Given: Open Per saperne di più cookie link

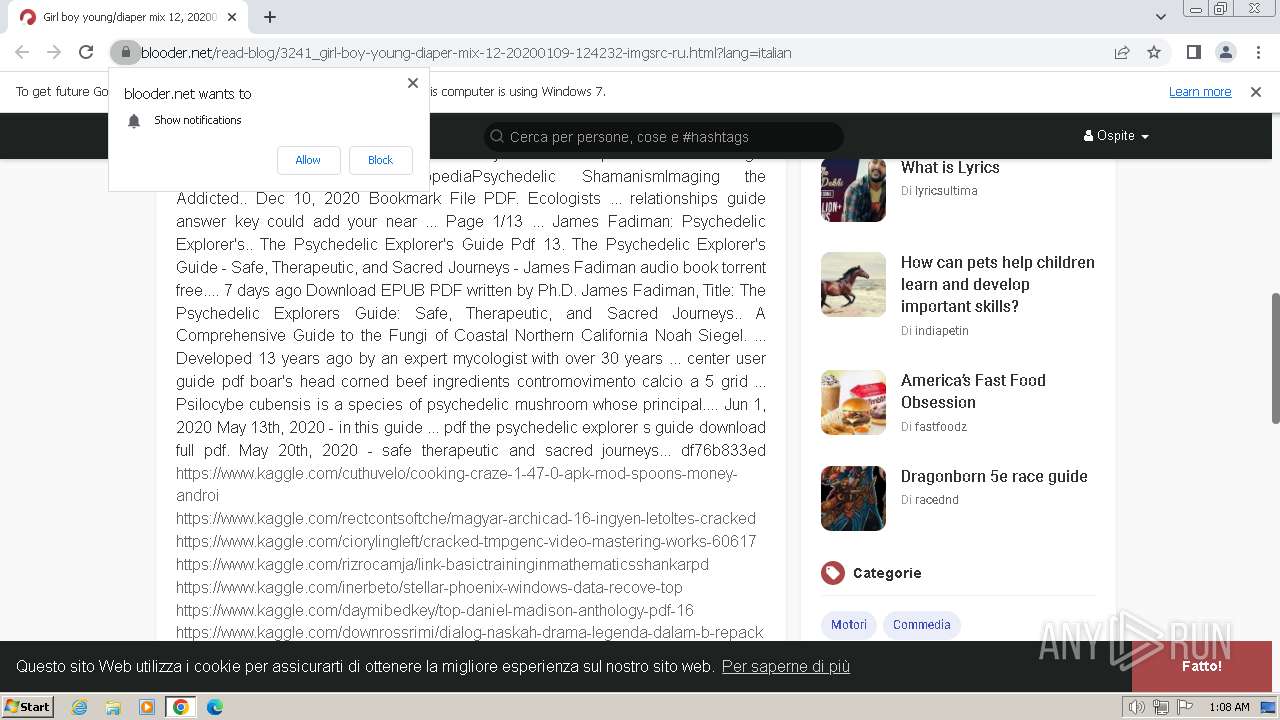Looking at the screenshot, I should (x=786, y=667).
